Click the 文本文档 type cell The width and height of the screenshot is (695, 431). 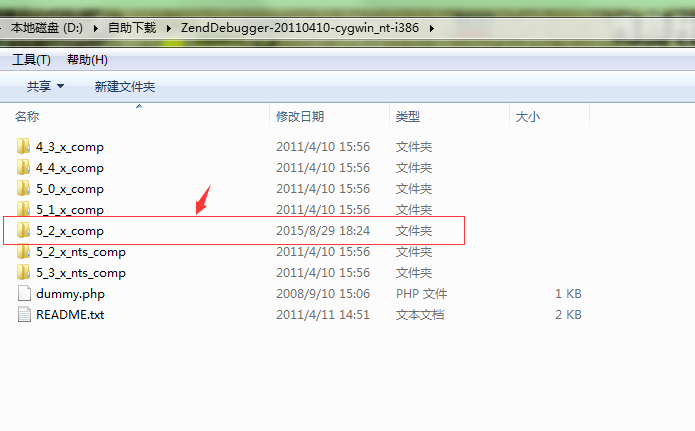pyautogui.click(x=420, y=314)
